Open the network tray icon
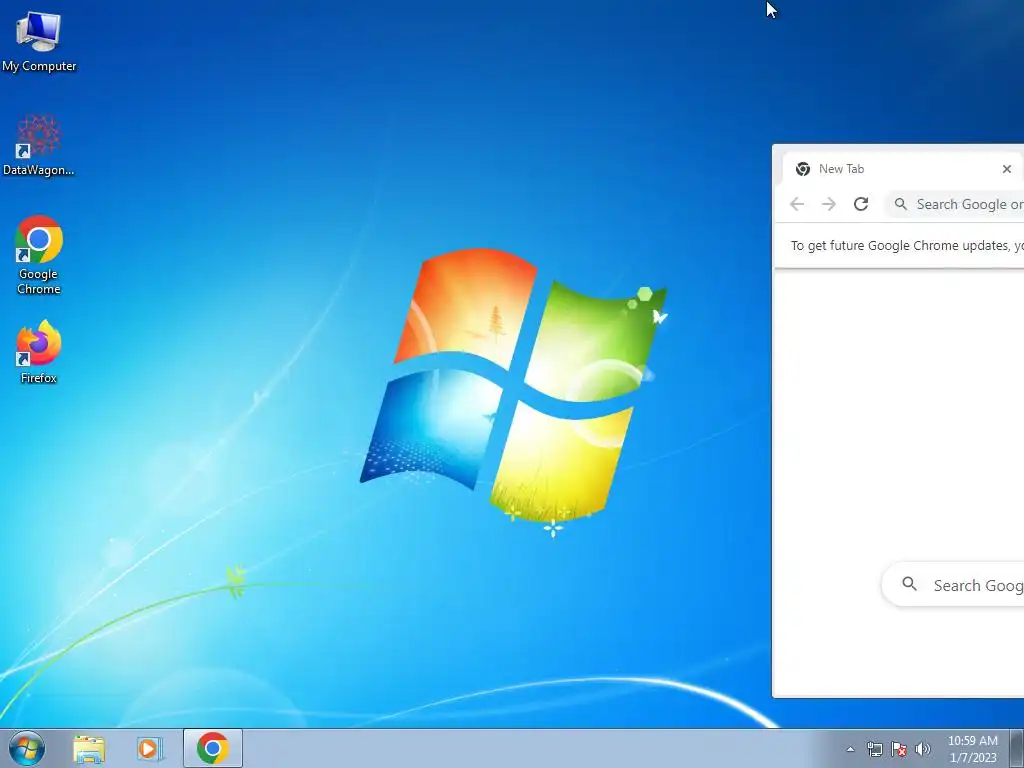Image resolution: width=1024 pixels, height=768 pixels. (x=874, y=749)
